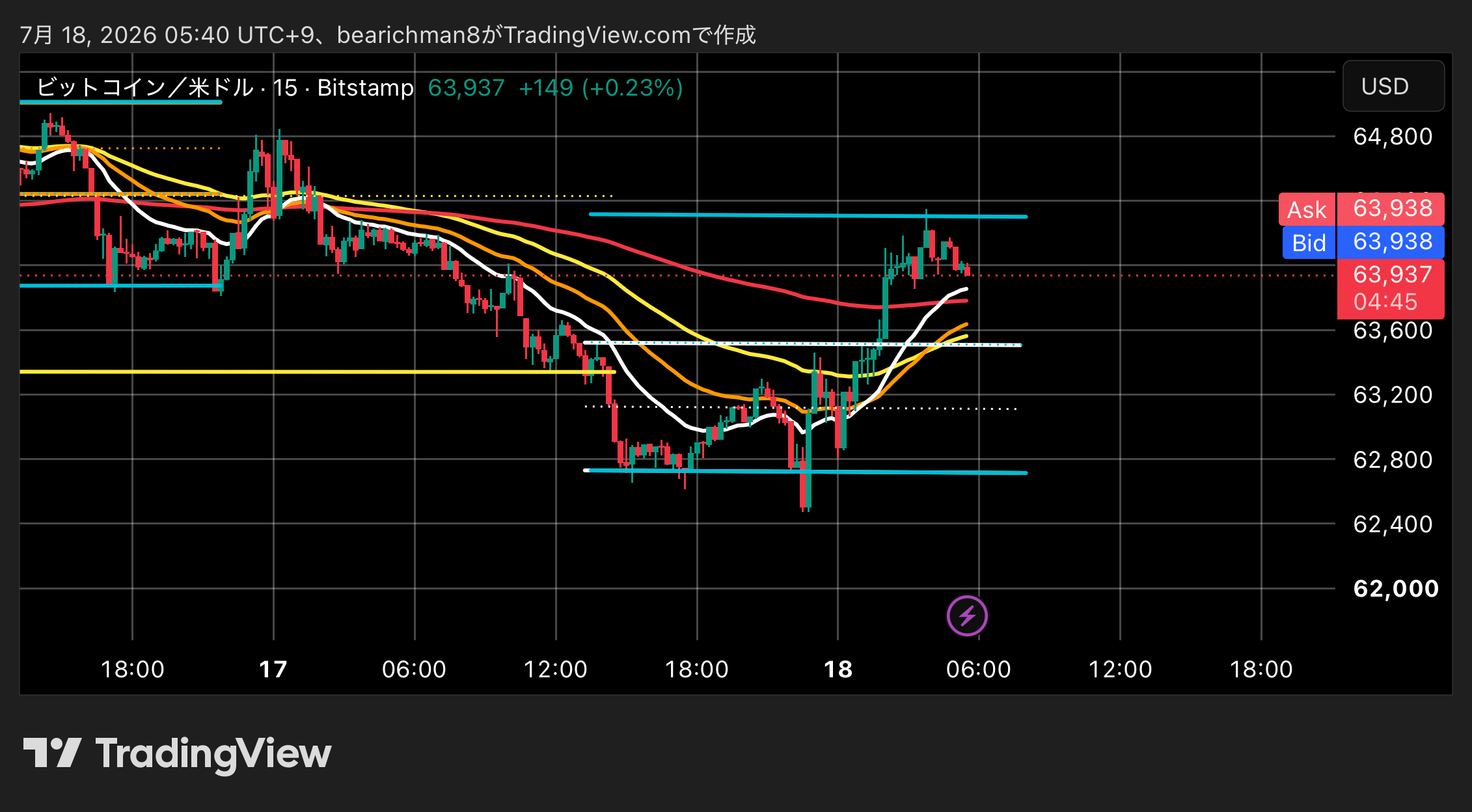Click the Bitstamp exchange name in title
Viewport: 1472px width, 812px height.
[365, 87]
